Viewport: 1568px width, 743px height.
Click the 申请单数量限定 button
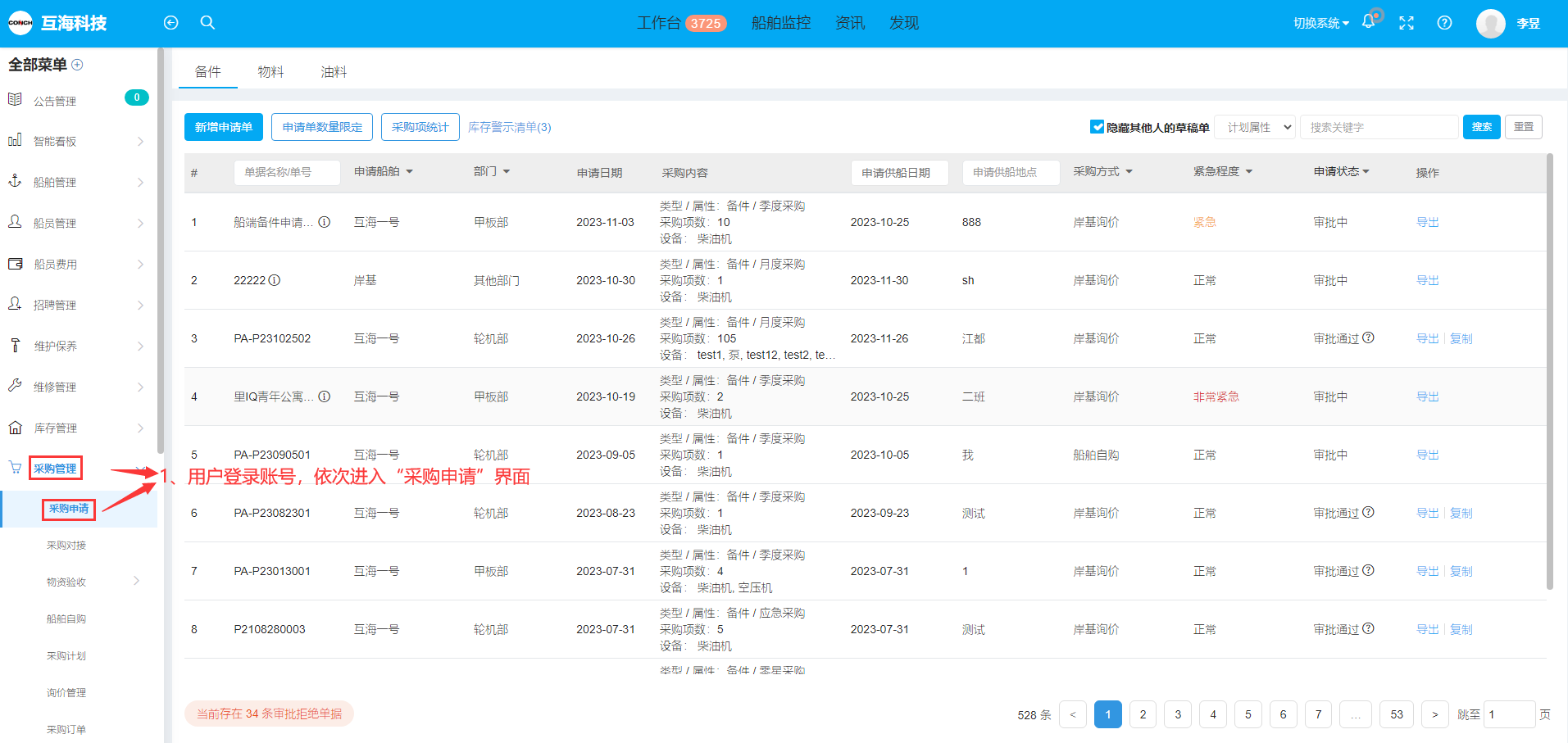click(322, 127)
